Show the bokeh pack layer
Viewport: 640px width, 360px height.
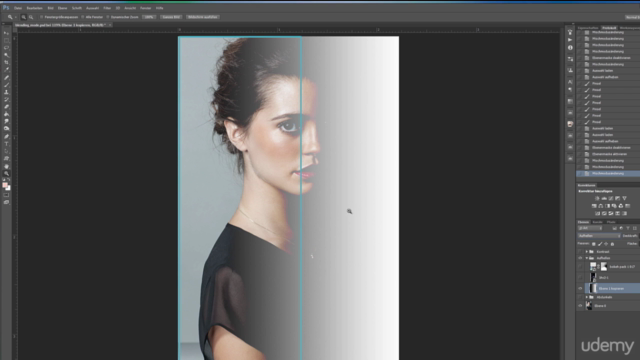580,267
